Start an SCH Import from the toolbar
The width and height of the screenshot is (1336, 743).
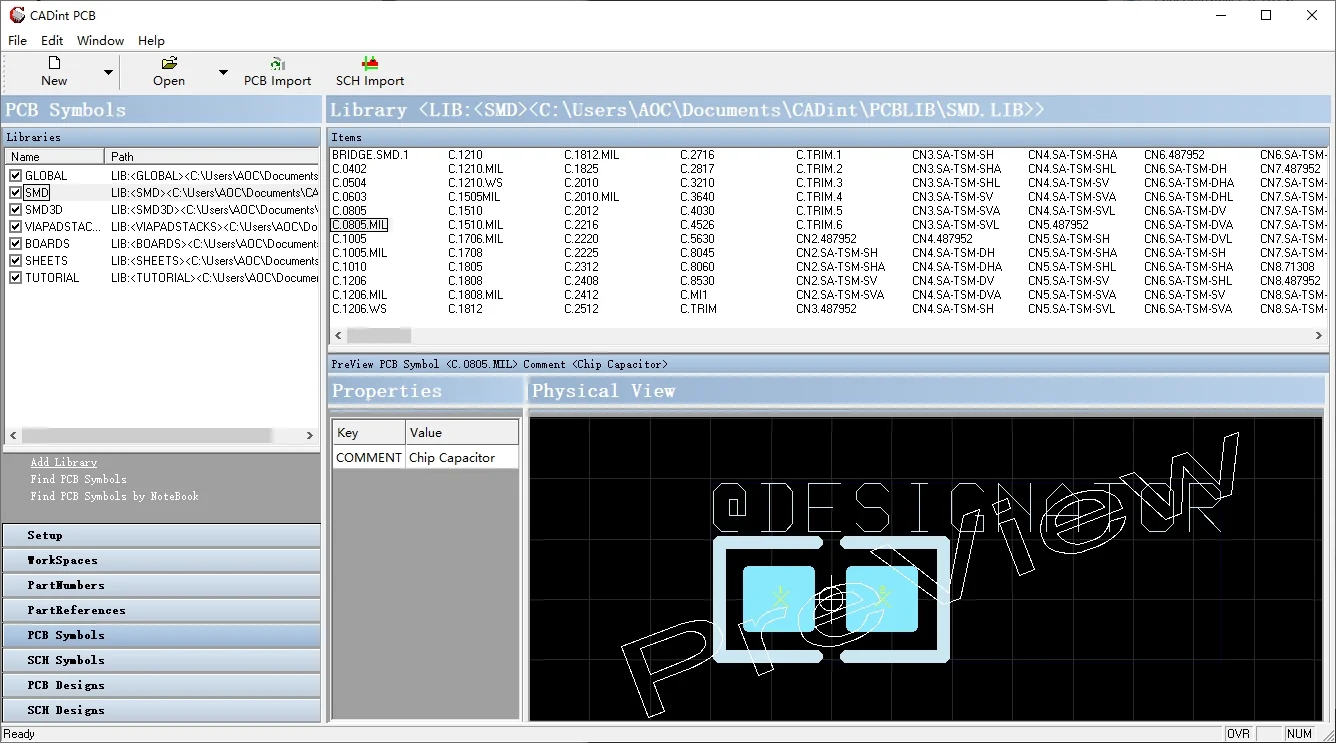(x=369, y=71)
